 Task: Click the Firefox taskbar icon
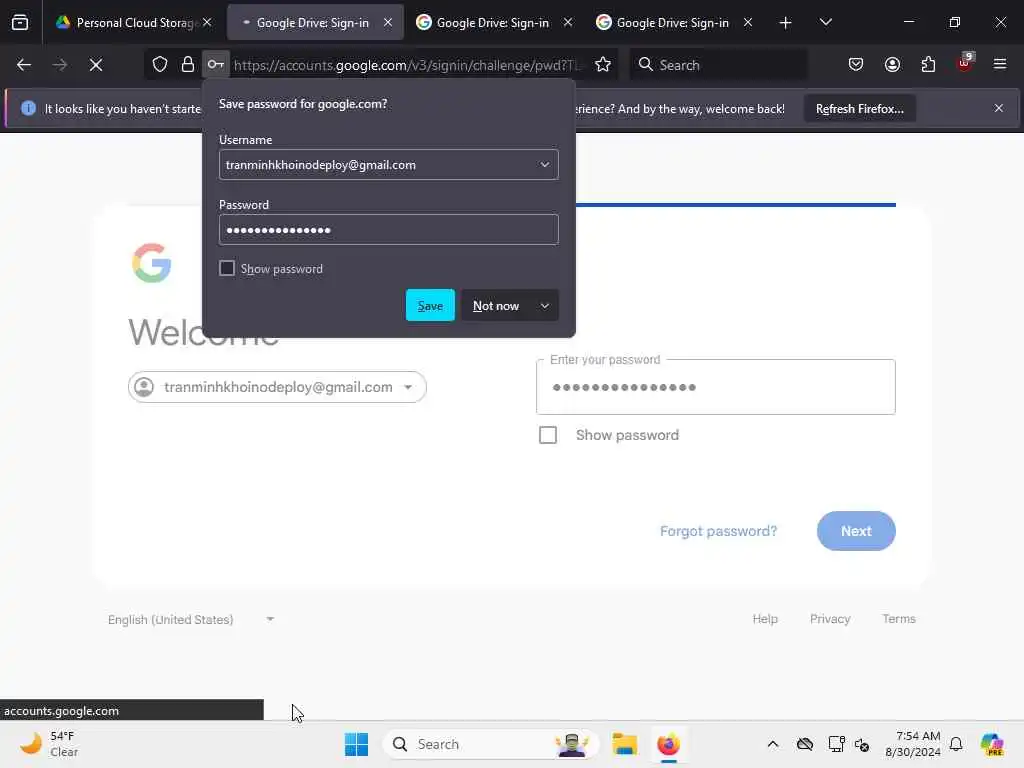668,744
